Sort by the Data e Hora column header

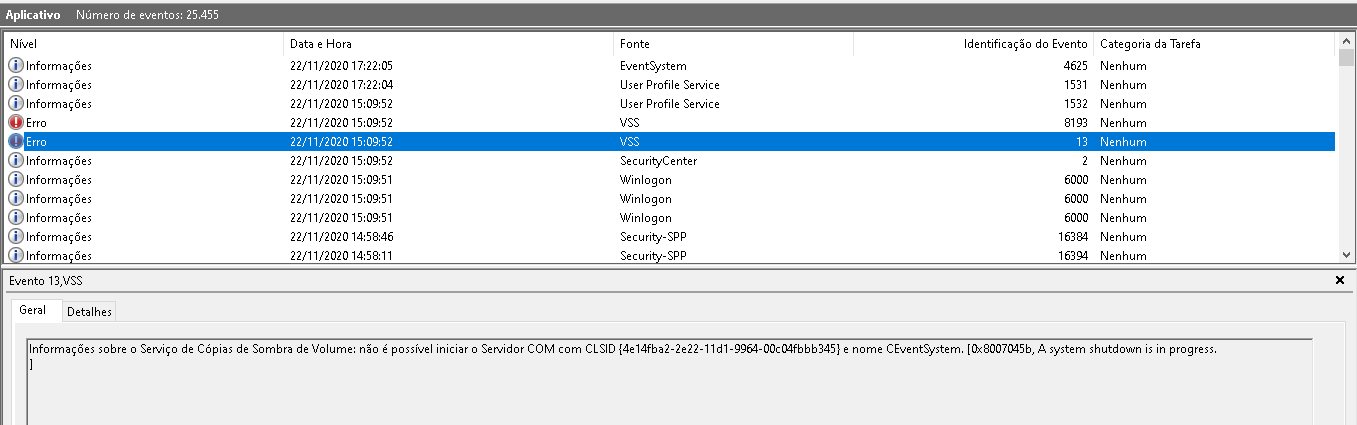(449, 44)
